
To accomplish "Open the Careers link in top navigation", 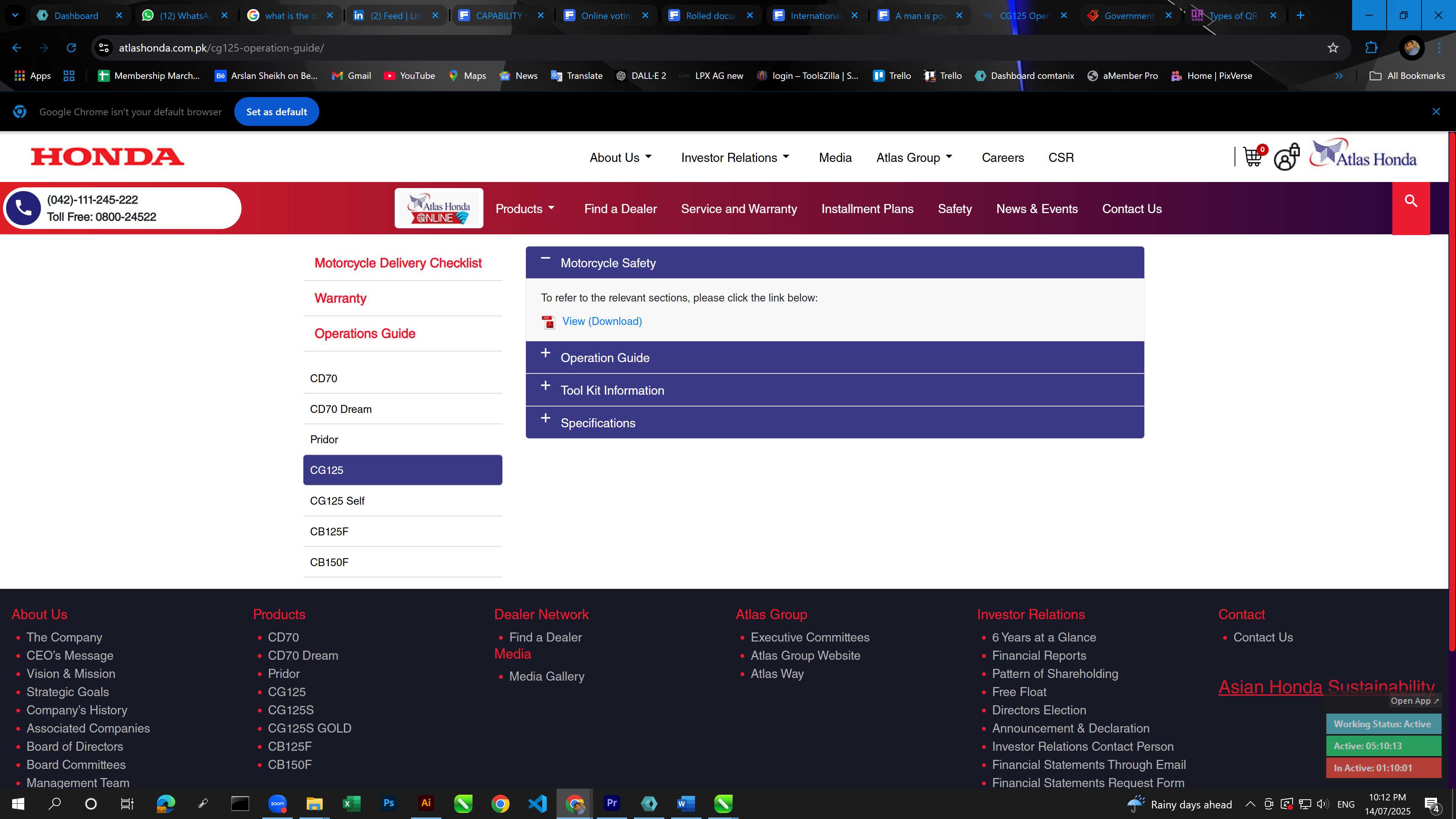I will click(x=1003, y=158).
